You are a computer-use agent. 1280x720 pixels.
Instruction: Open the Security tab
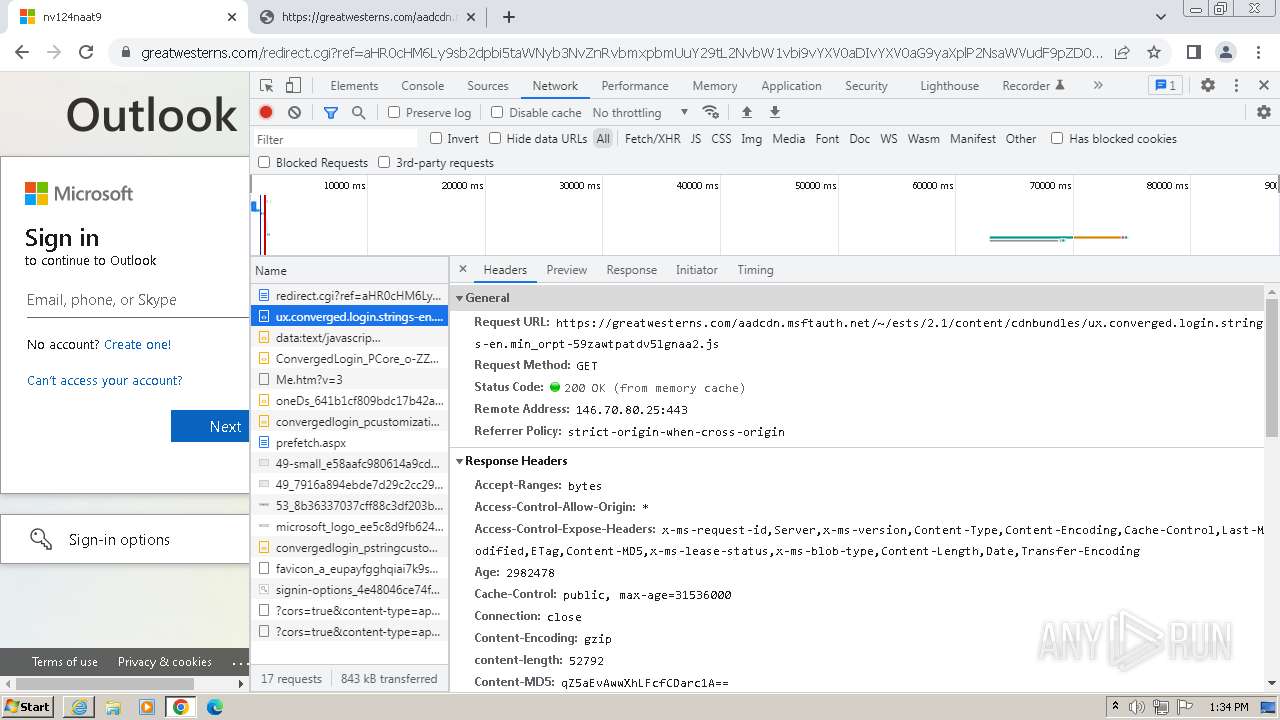[x=866, y=86]
